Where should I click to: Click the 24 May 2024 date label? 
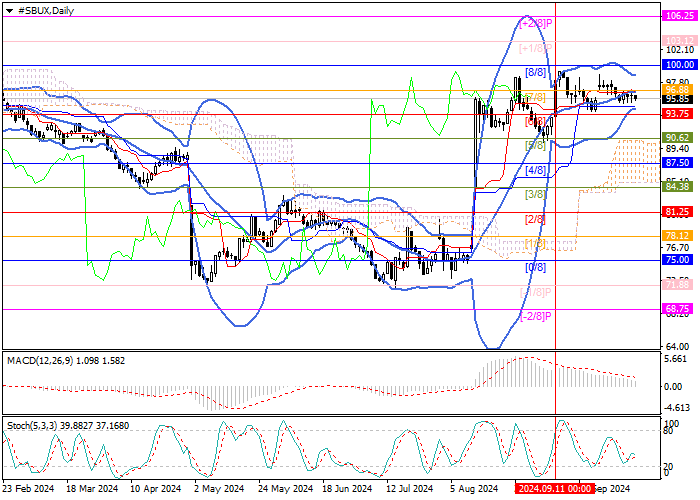coord(286,489)
